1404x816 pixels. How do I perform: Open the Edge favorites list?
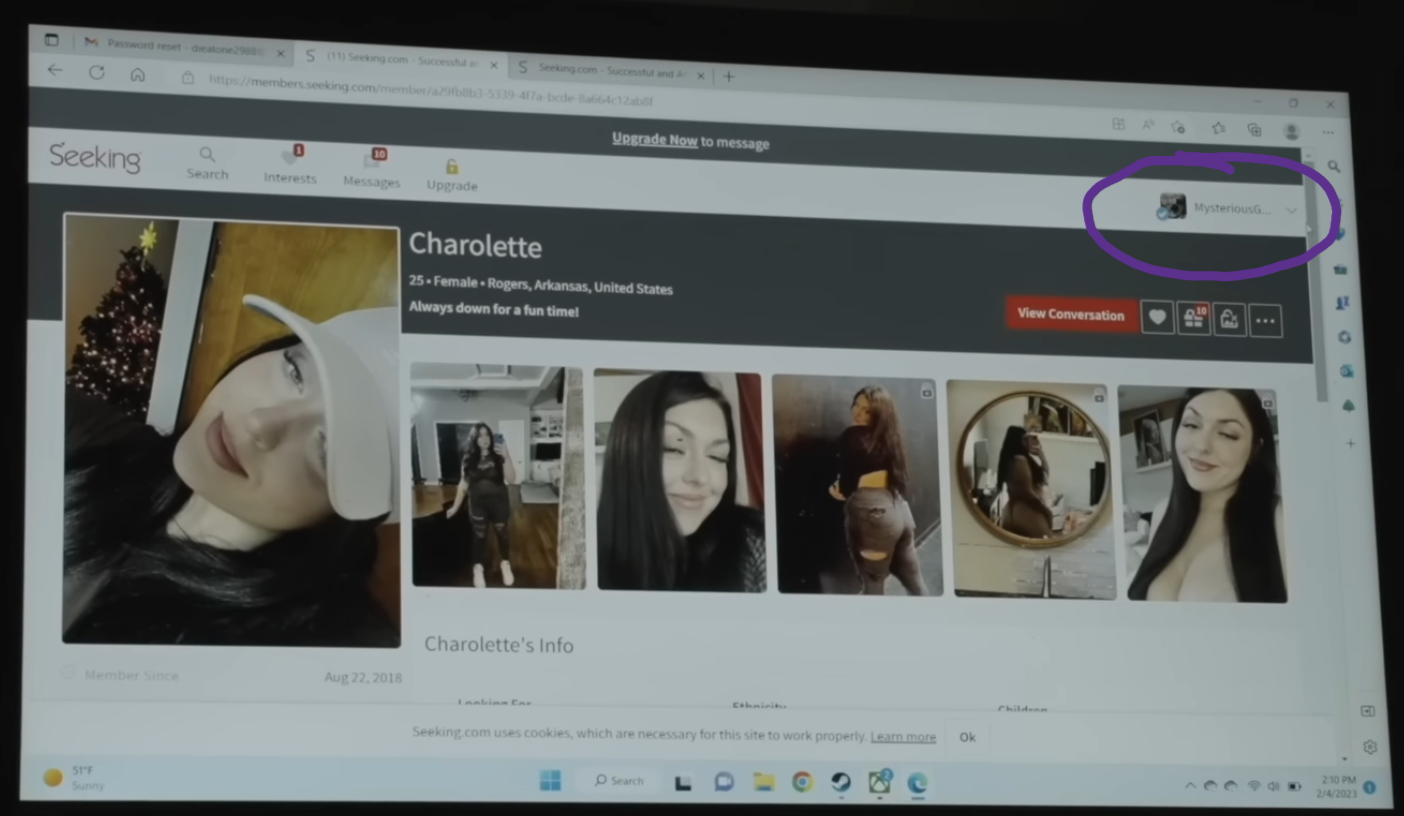tap(1218, 128)
